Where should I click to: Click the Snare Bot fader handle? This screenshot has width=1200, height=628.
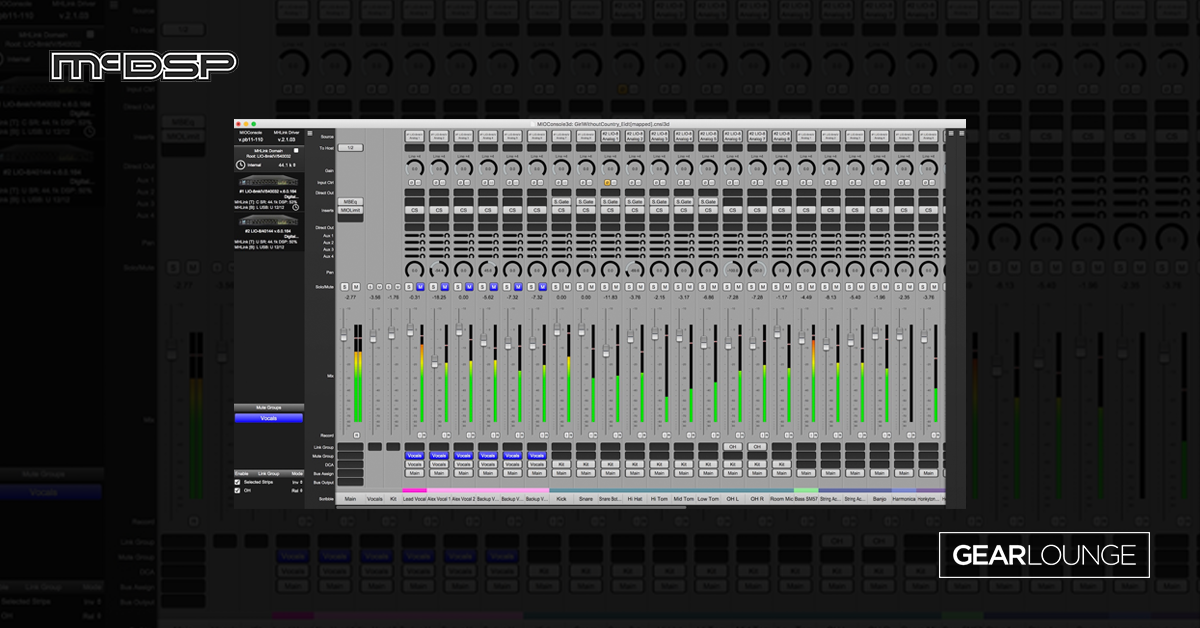tap(606, 351)
